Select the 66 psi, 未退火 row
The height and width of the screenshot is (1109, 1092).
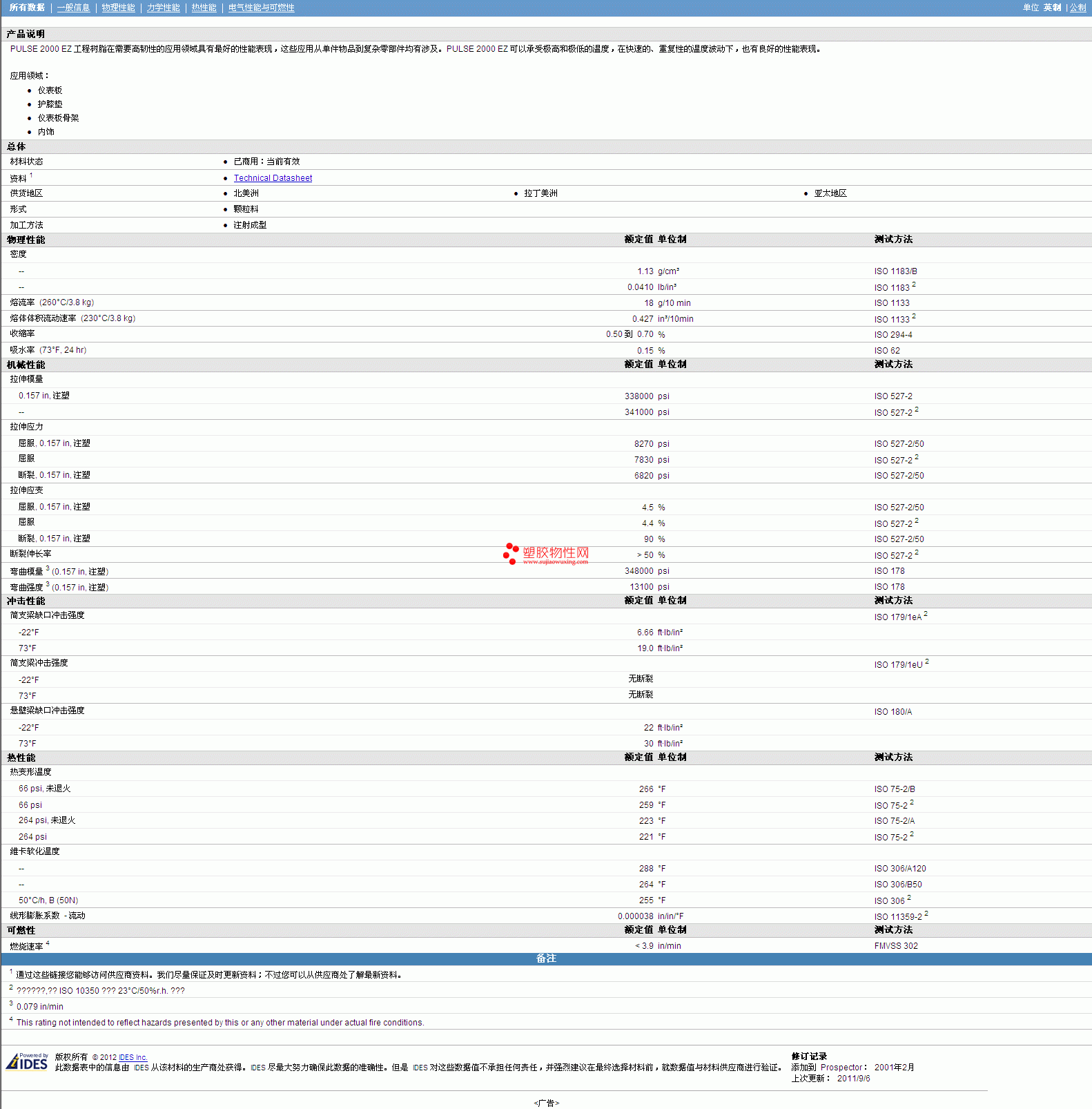pyautogui.click(x=44, y=789)
